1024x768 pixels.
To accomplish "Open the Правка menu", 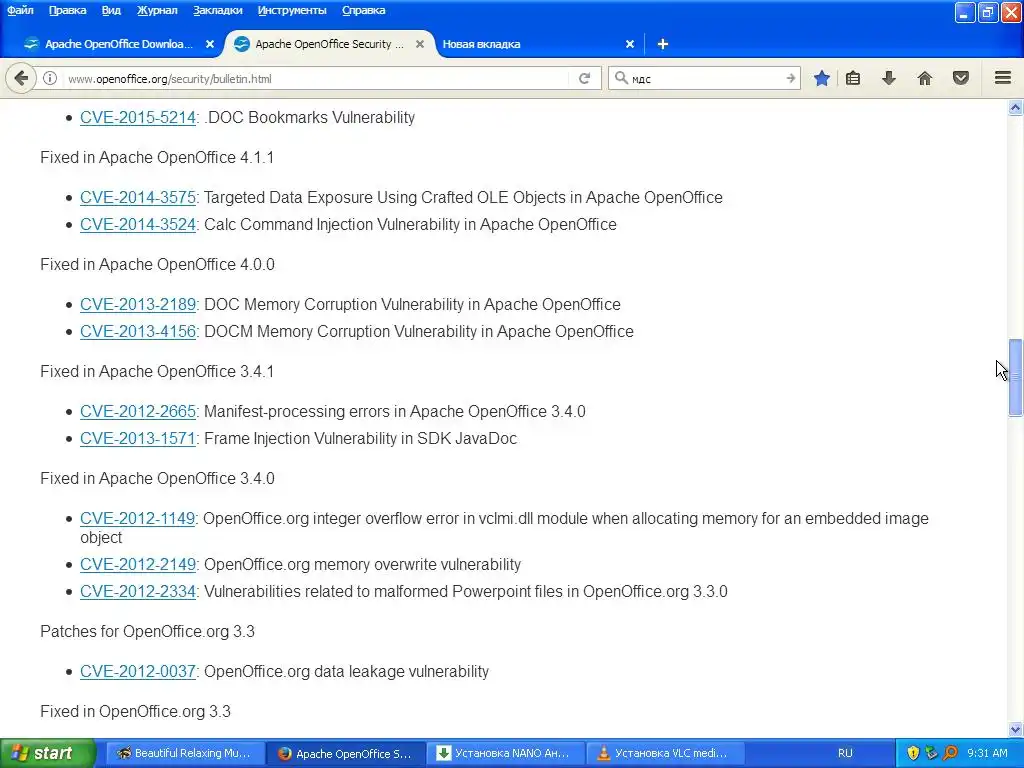I will pos(67,10).
